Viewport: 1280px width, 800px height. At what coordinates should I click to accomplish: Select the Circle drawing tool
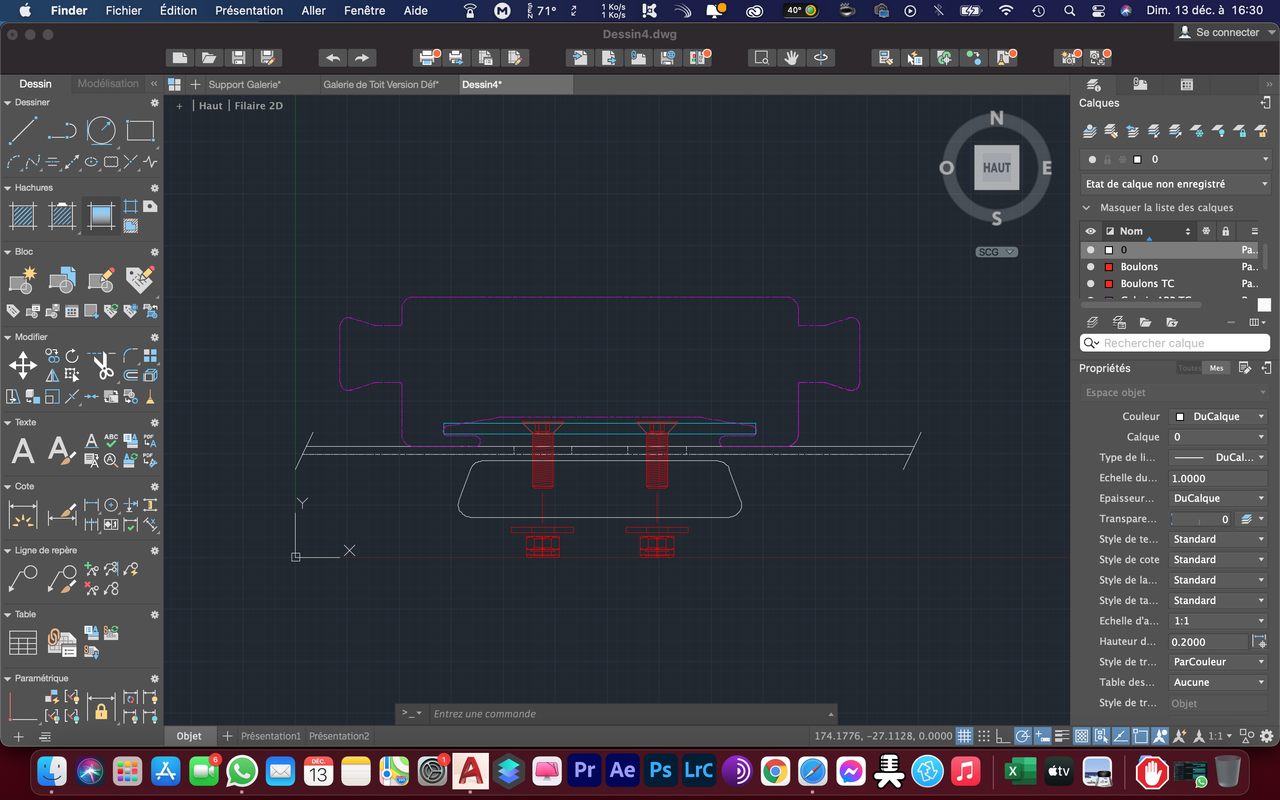pyautogui.click(x=101, y=130)
